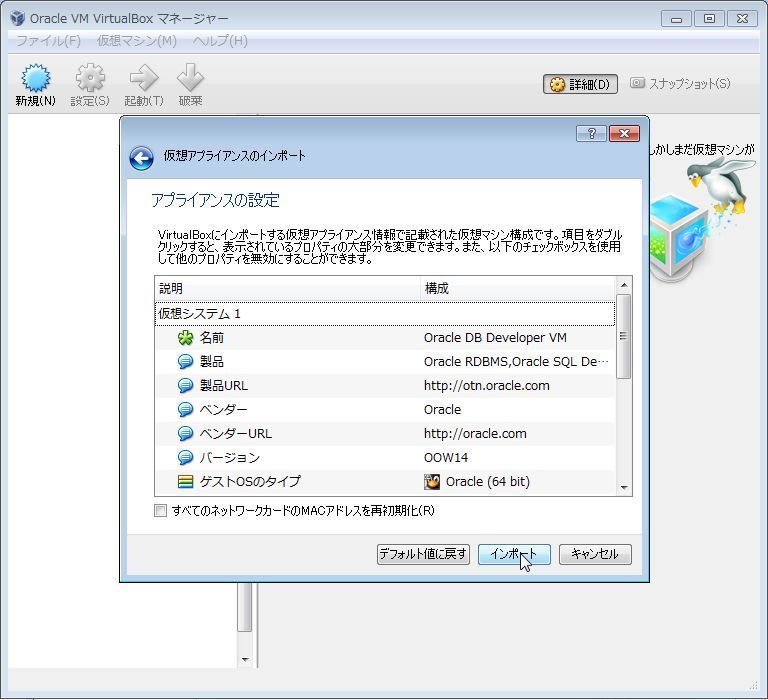Select the 仮想システム 1 tree row

pyautogui.click(x=384, y=314)
